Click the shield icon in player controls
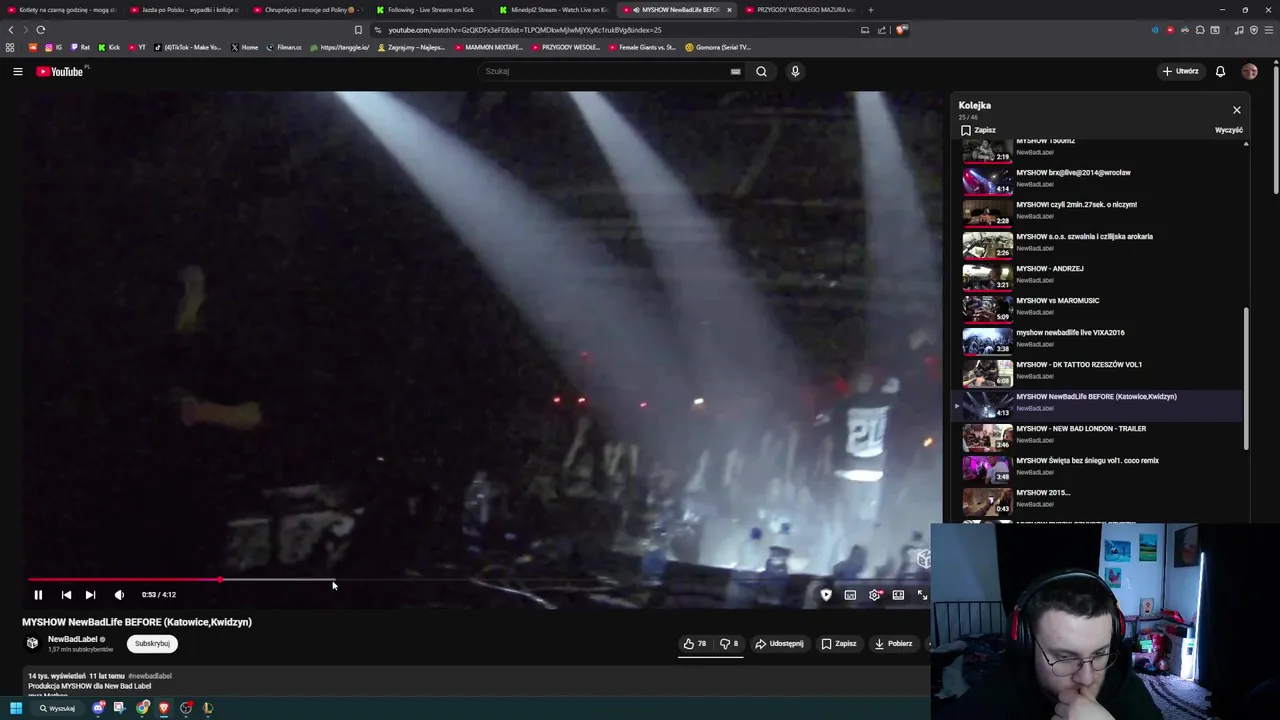Screen dimensions: 1280x720 click(826, 594)
